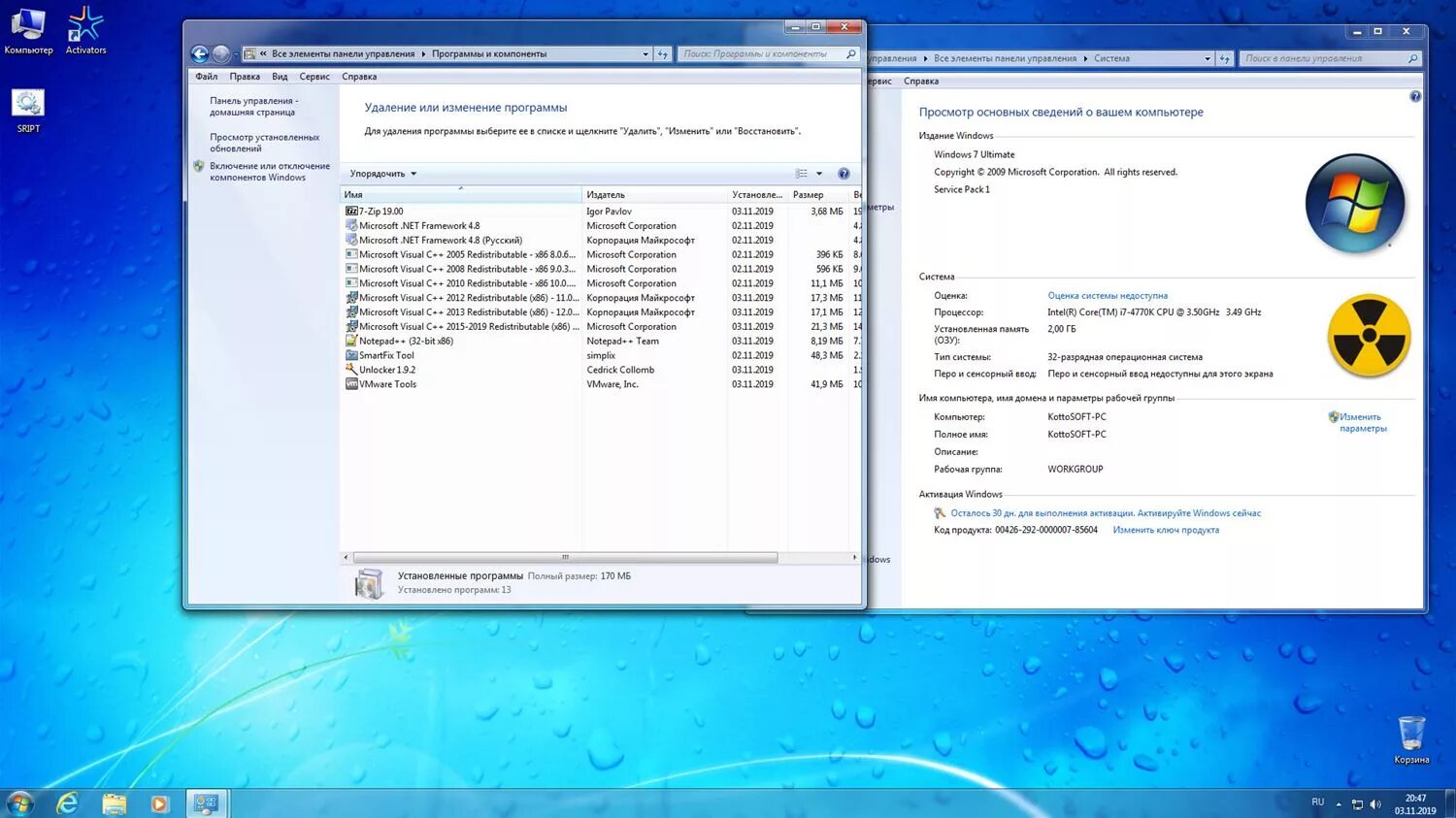Click the network tray icon

tap(1357, 804)
